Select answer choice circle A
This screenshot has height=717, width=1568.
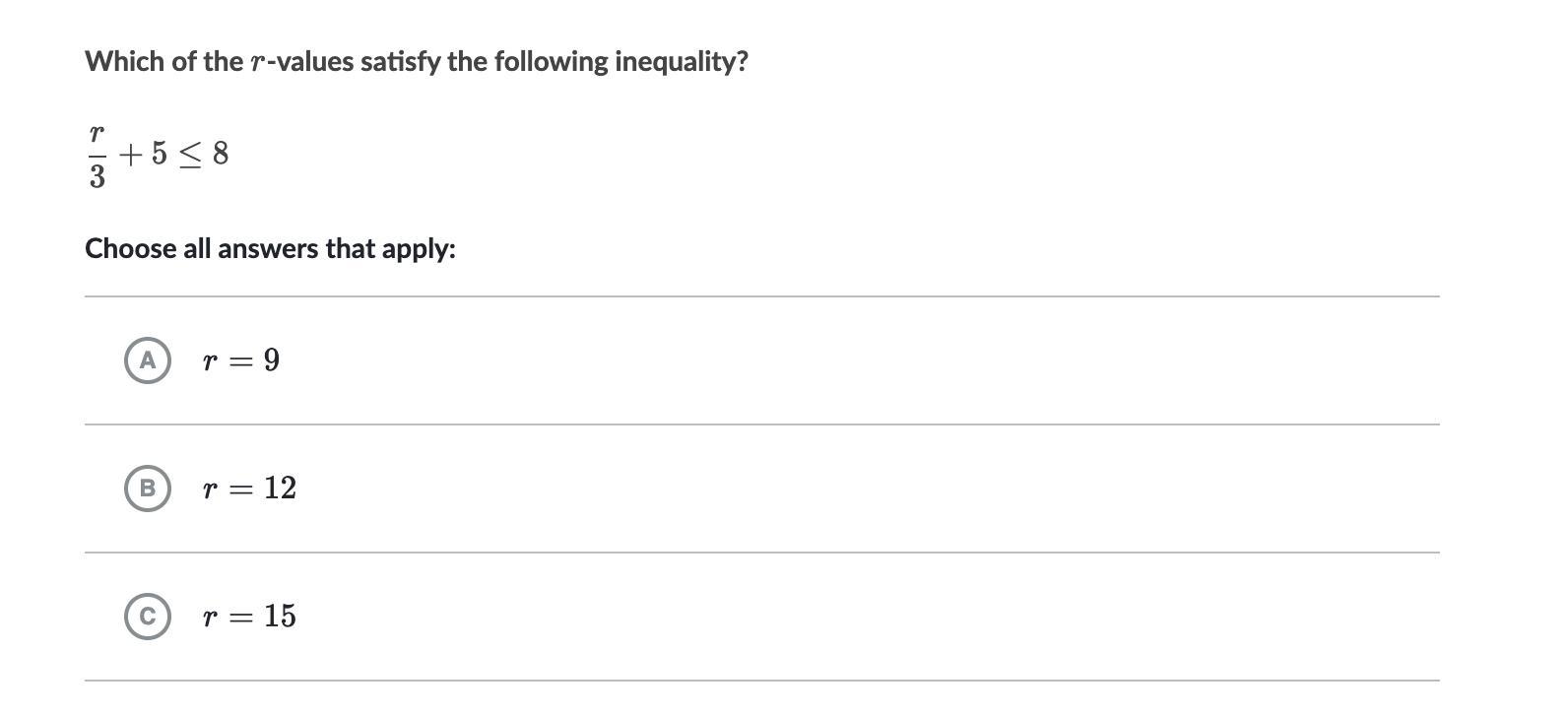[147, 360]
